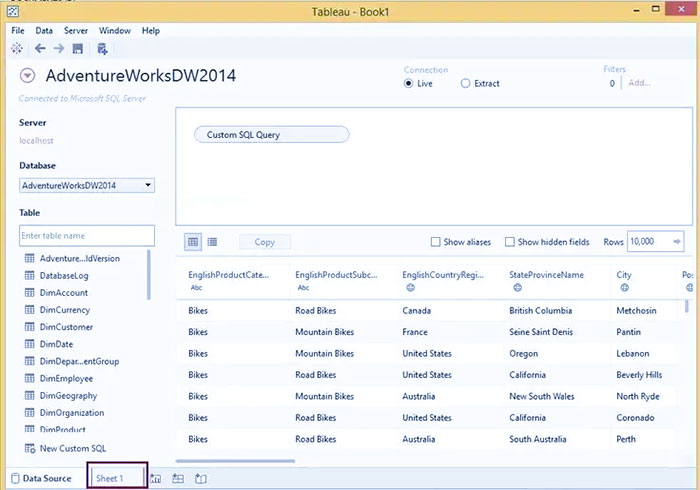Click the British Columbia cell
The width and height of the screenshot is (700, 490).
tap(541, 311)
